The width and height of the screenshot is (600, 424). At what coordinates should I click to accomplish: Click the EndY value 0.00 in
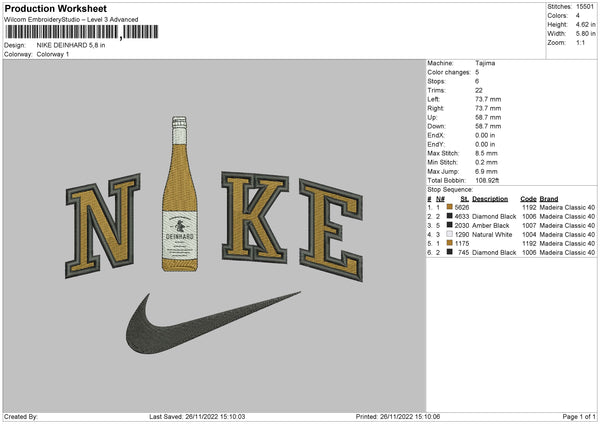[x=485, y=145]
